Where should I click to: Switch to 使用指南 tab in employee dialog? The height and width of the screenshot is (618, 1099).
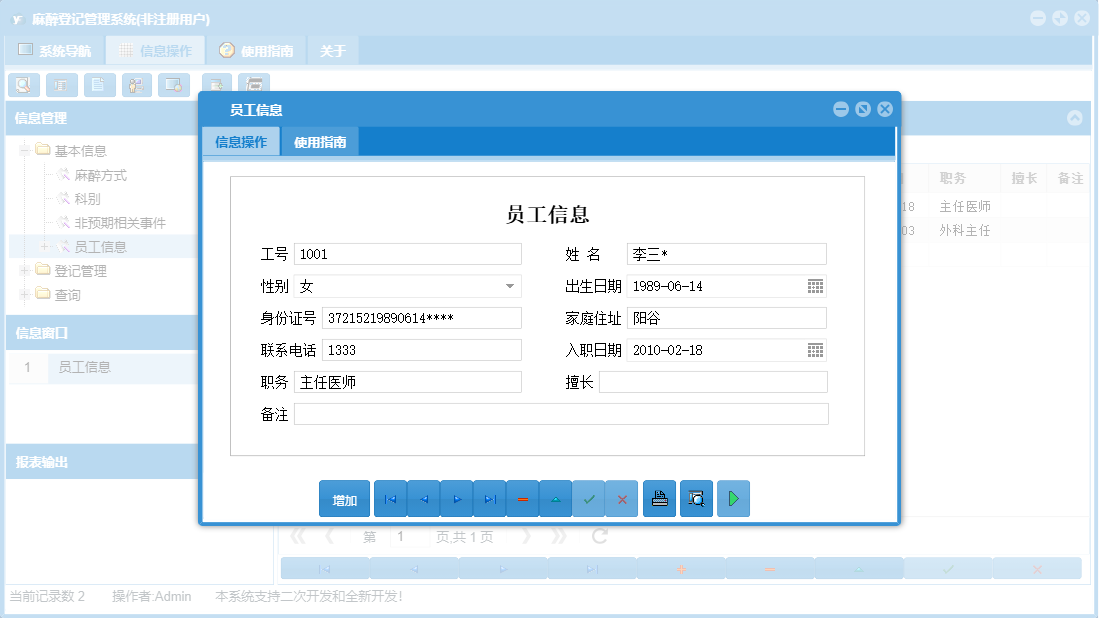(322, 141)
